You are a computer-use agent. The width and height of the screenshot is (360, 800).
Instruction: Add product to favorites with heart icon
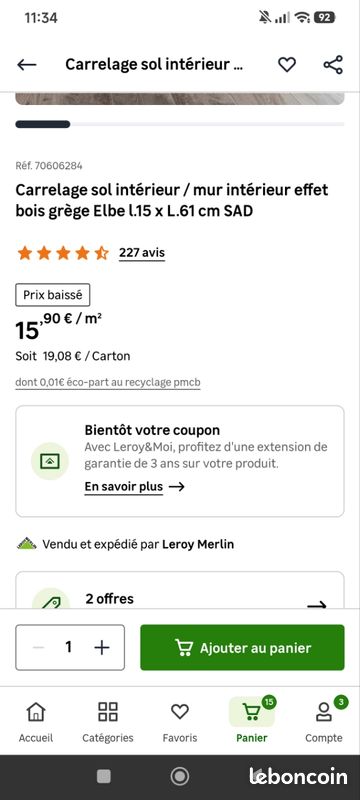click(x=287, y=65)
